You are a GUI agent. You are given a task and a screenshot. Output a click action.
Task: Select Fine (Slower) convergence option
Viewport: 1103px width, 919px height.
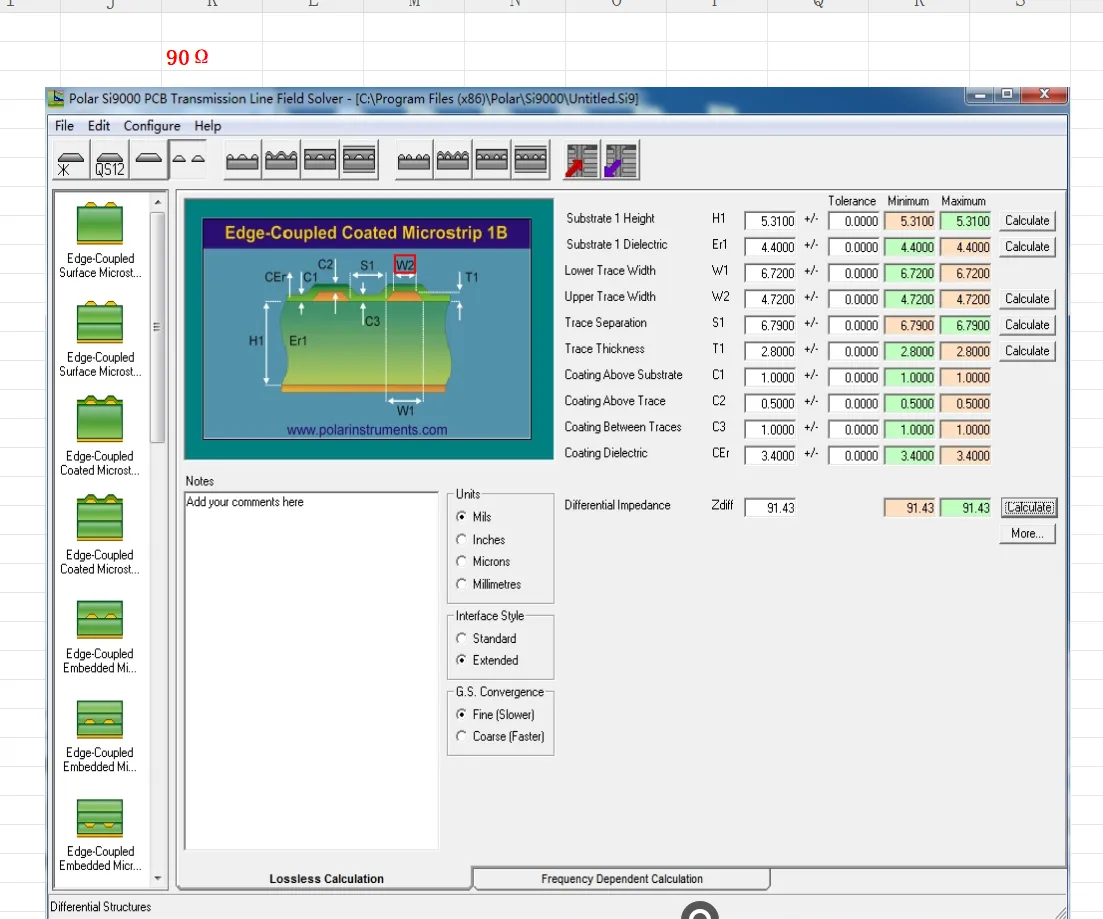coord(461,714)
